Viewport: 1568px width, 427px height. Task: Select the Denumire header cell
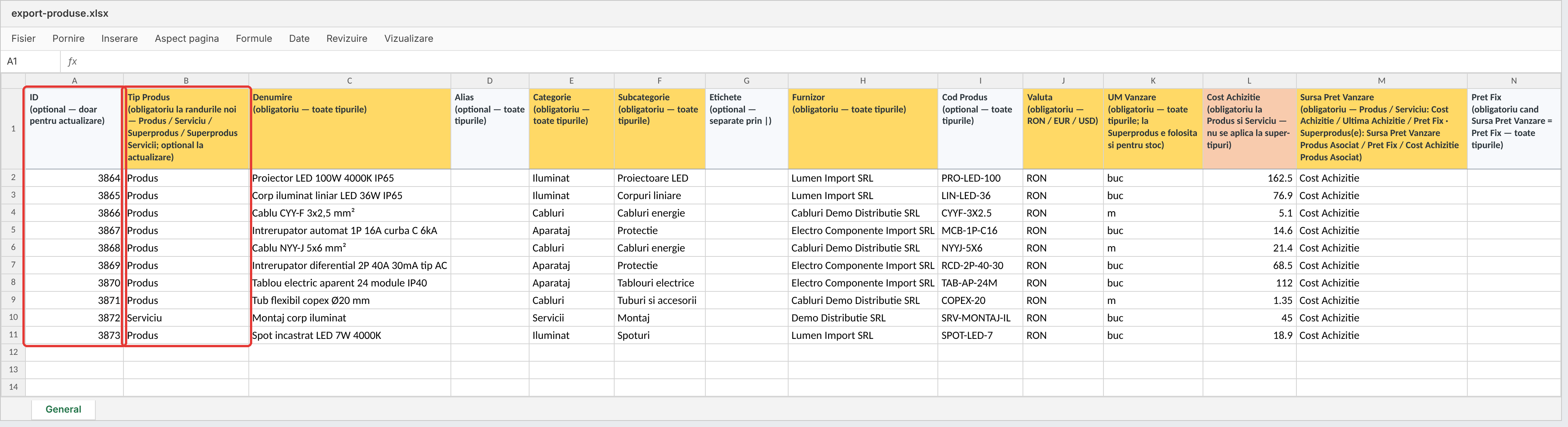point(349,128)
